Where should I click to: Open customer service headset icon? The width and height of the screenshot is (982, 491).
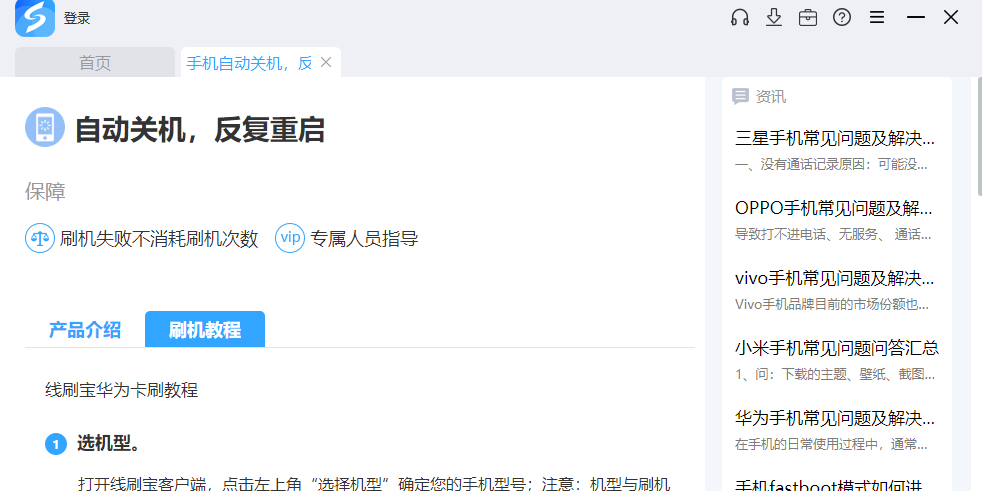tap(740, 18)
